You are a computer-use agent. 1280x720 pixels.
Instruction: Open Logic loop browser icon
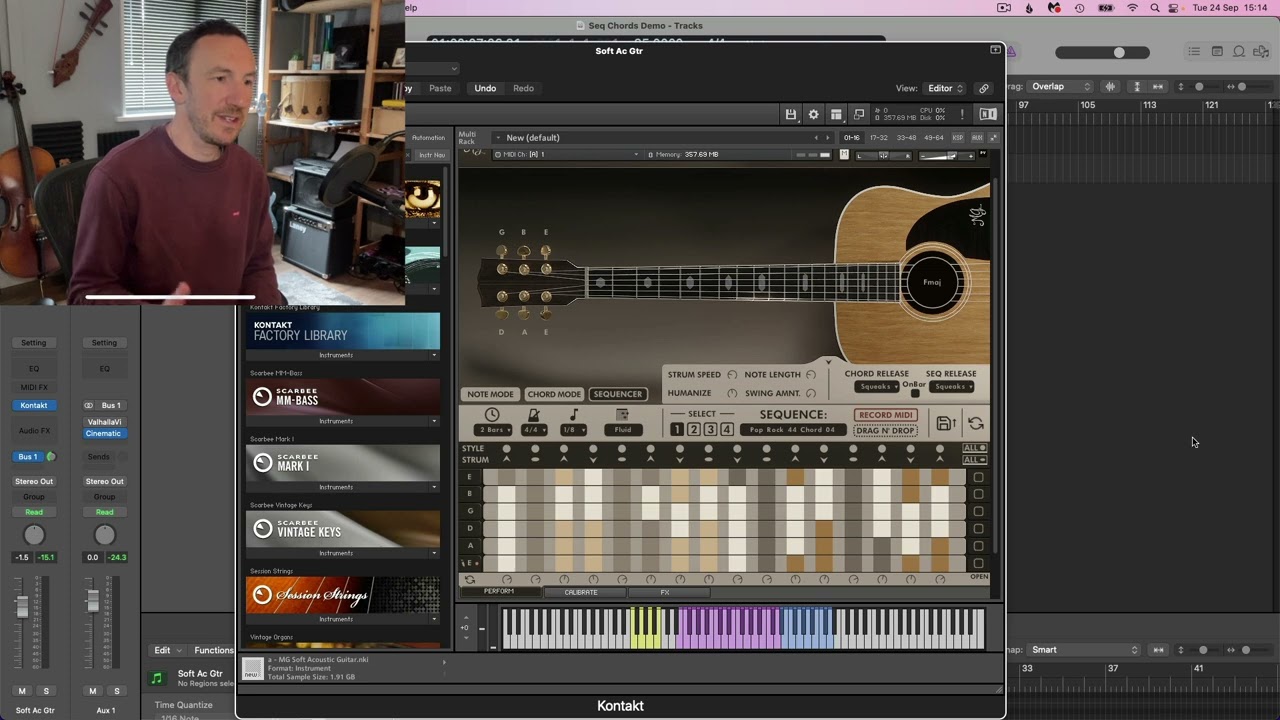[1239, 52]
